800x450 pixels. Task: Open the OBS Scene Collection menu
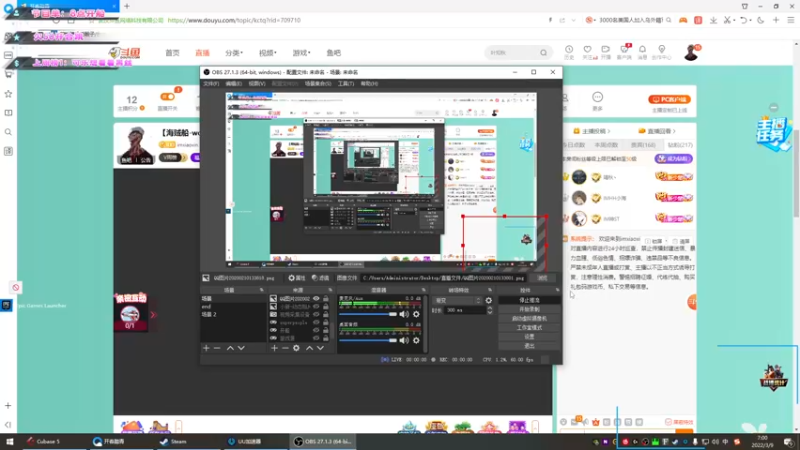click(318, 84)
